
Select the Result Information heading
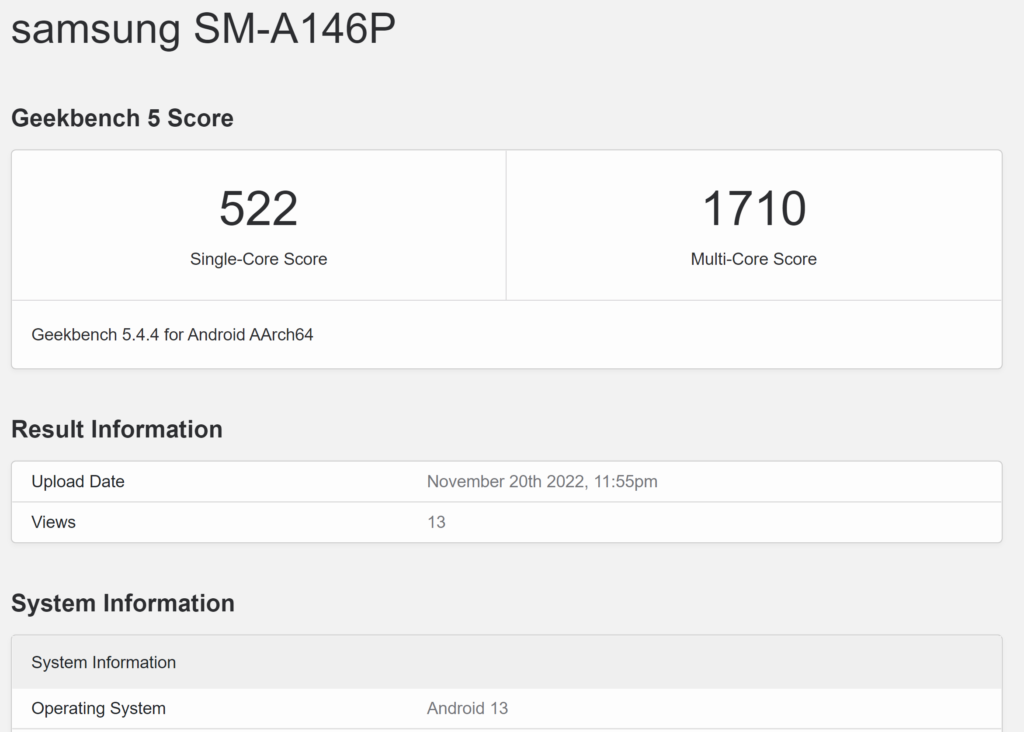[x=117, y=429]
